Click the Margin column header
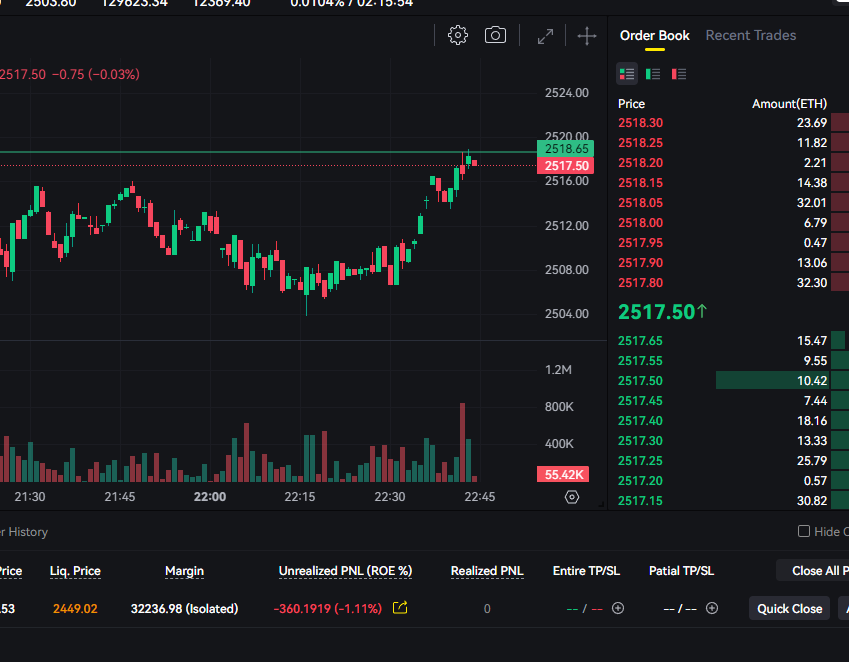Screen dimensions: 849x662 tap(184, 571)
